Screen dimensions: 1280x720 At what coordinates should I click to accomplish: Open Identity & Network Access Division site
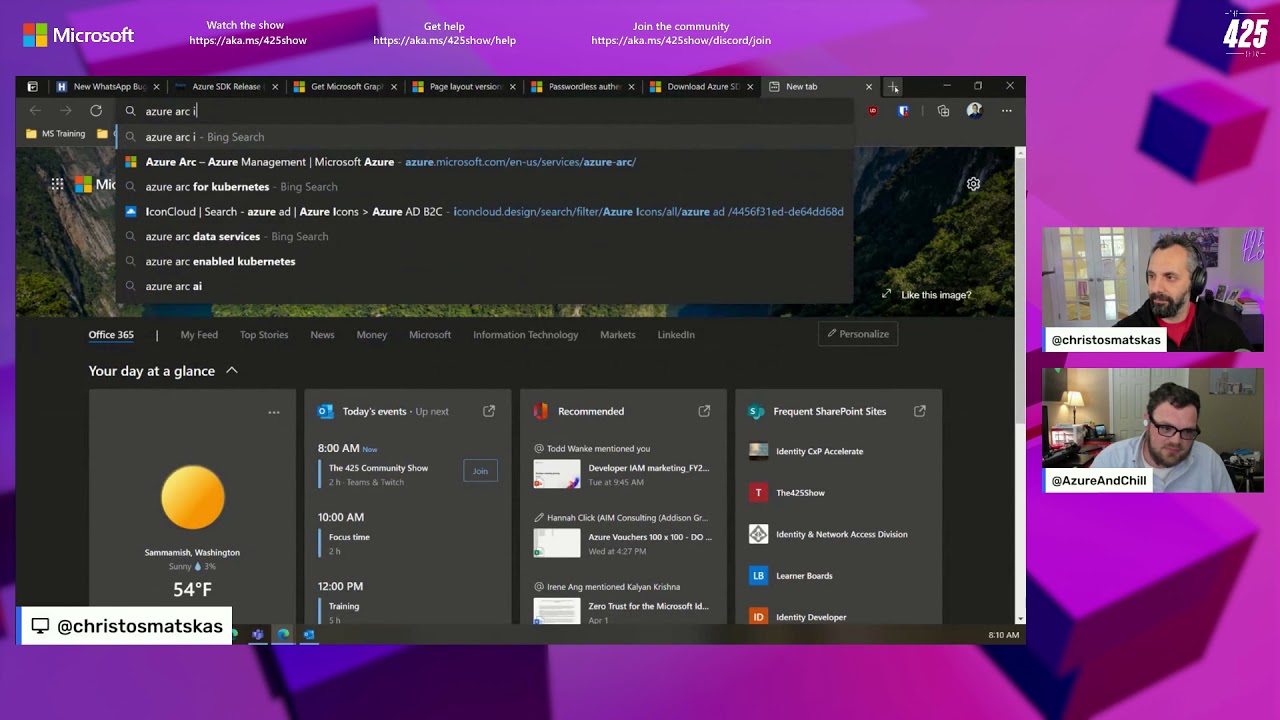click(829, 534)
